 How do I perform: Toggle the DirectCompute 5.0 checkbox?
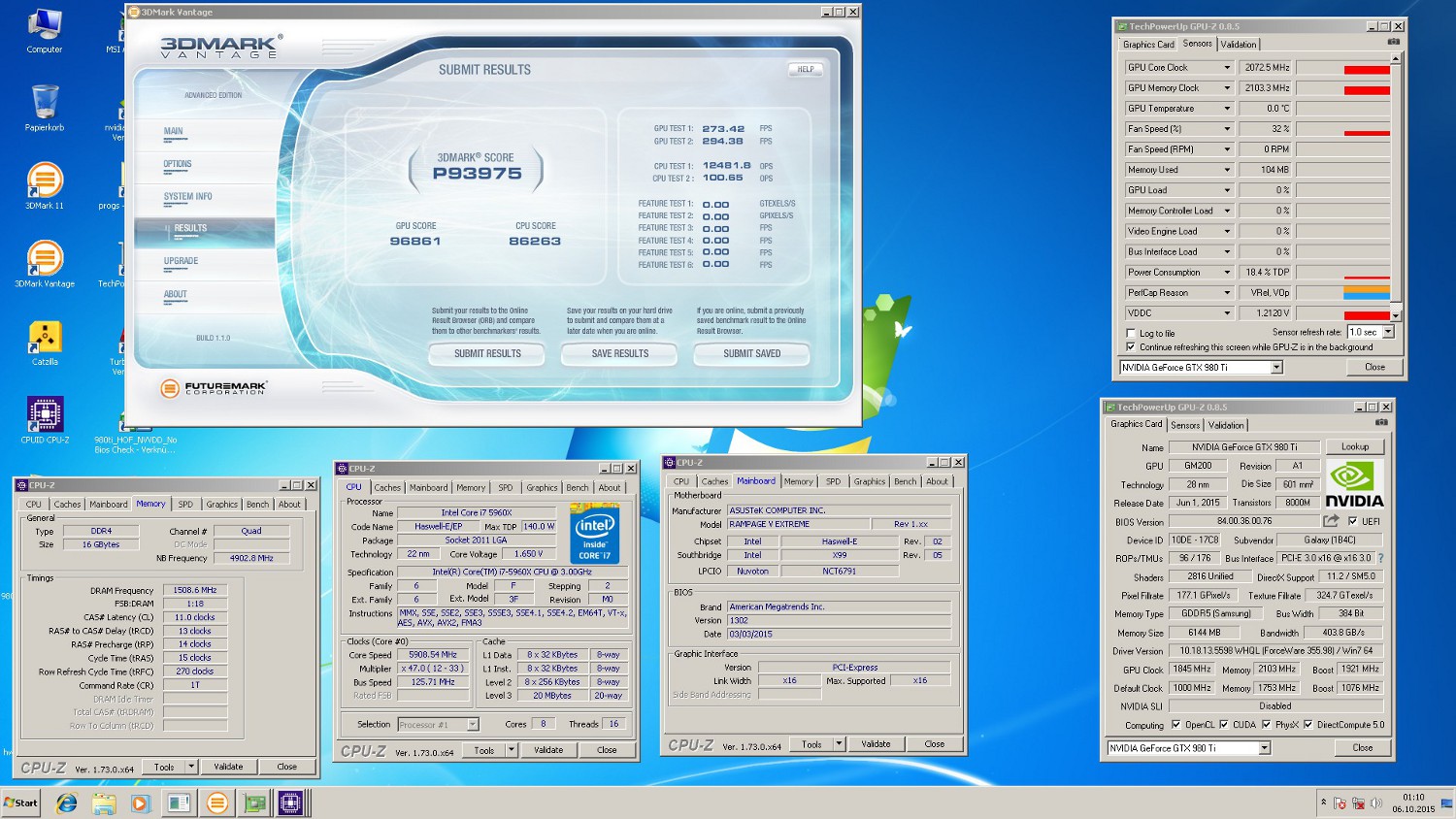[1308, 725]
